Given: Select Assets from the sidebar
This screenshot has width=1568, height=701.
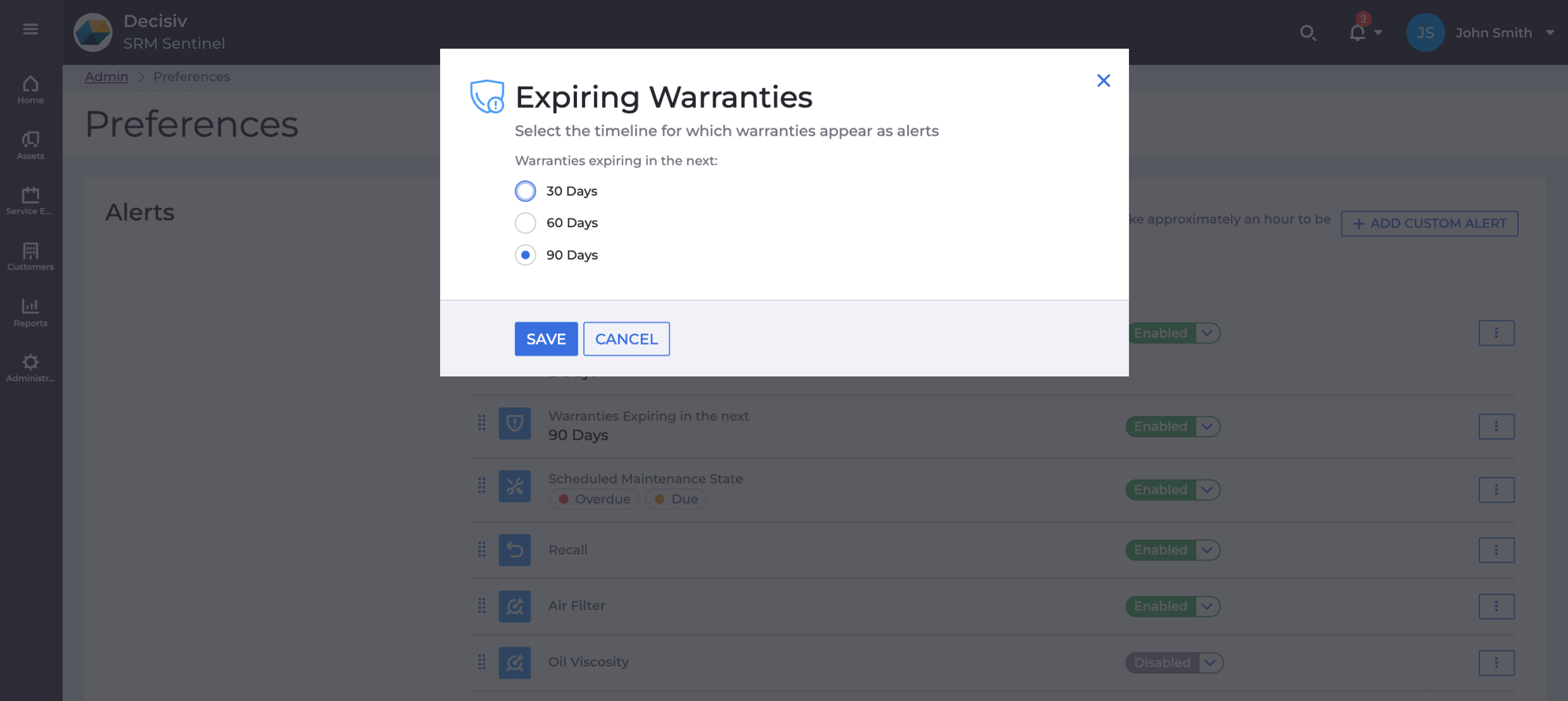Looking at the screenshot, I should [x=30, y=145].
